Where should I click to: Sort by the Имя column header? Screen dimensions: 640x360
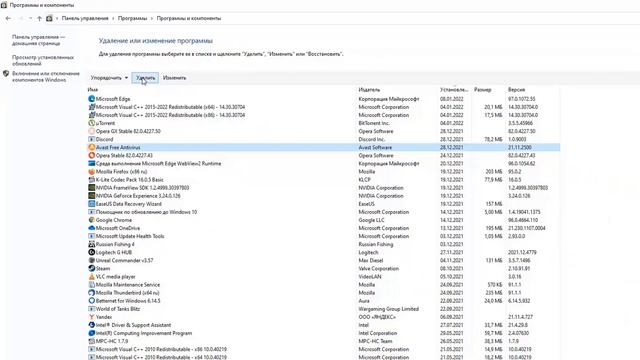pyautogui.click(x=93, y=89)
